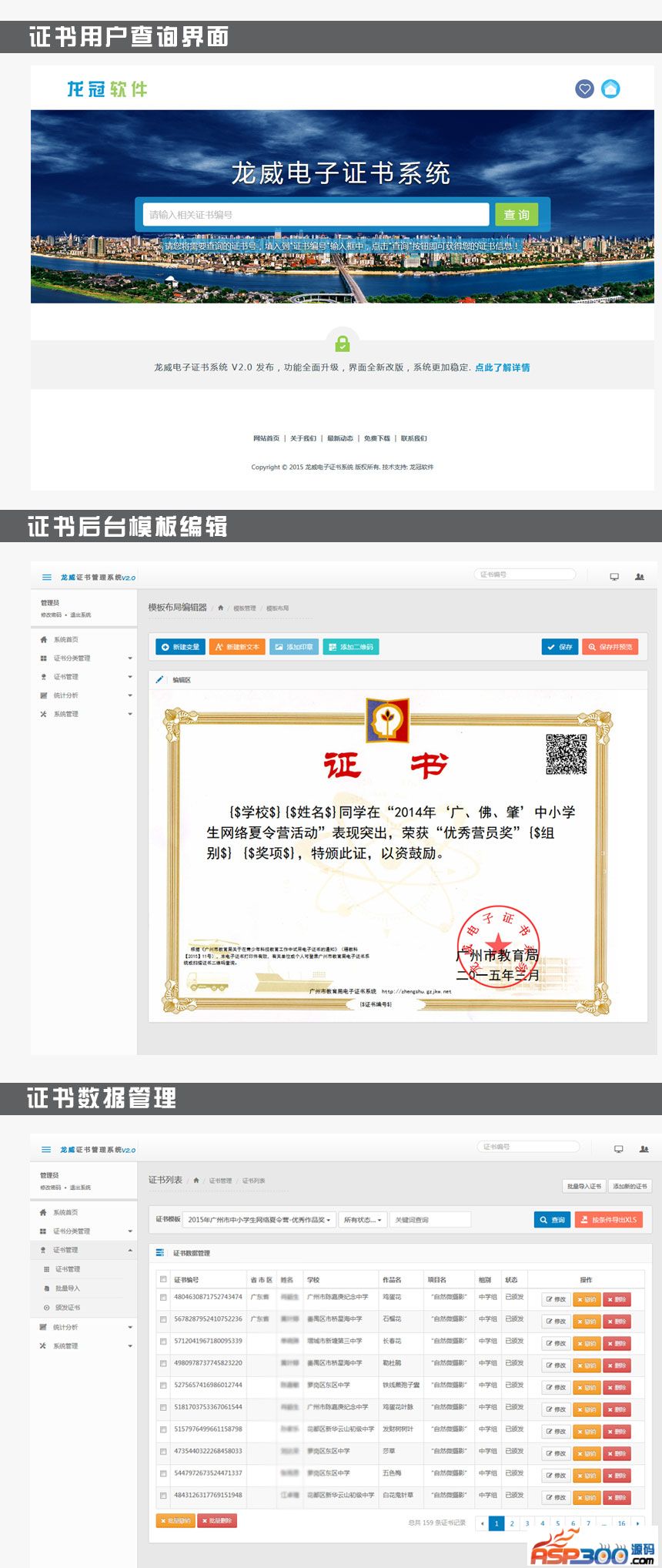The height and width of the screenshot is (1568, 662).
Task: Open the 所有状态 status dropdown
Action: (362, 1220)
